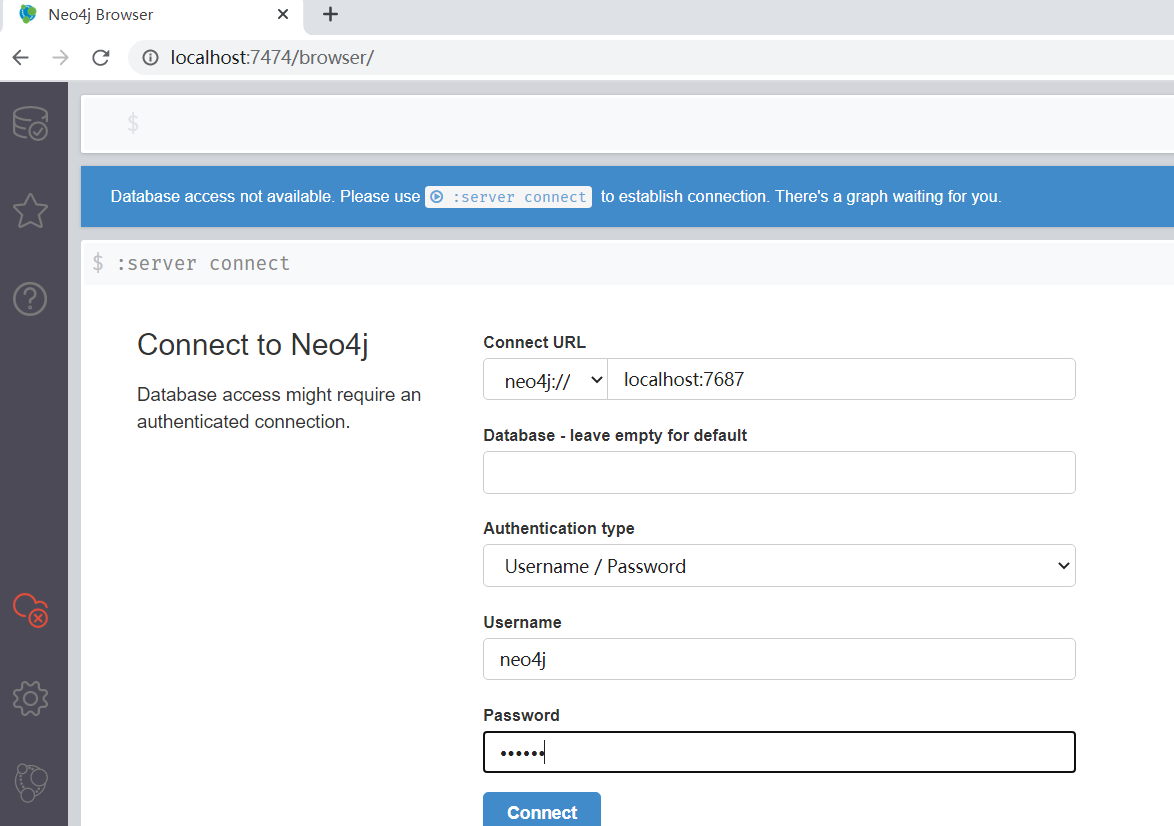This screenshot has height=826, width=1174.
Task: Open a new browser tab
Action: click(330, 15)
